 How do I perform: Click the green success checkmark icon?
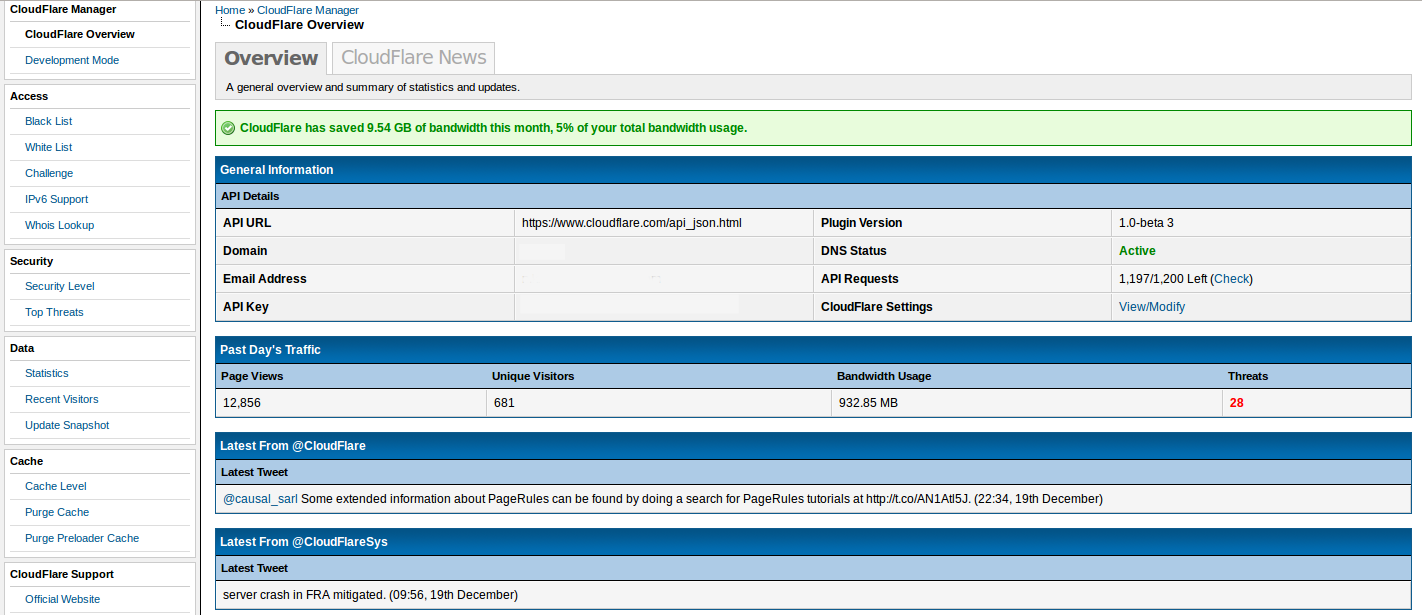[228, 128]
